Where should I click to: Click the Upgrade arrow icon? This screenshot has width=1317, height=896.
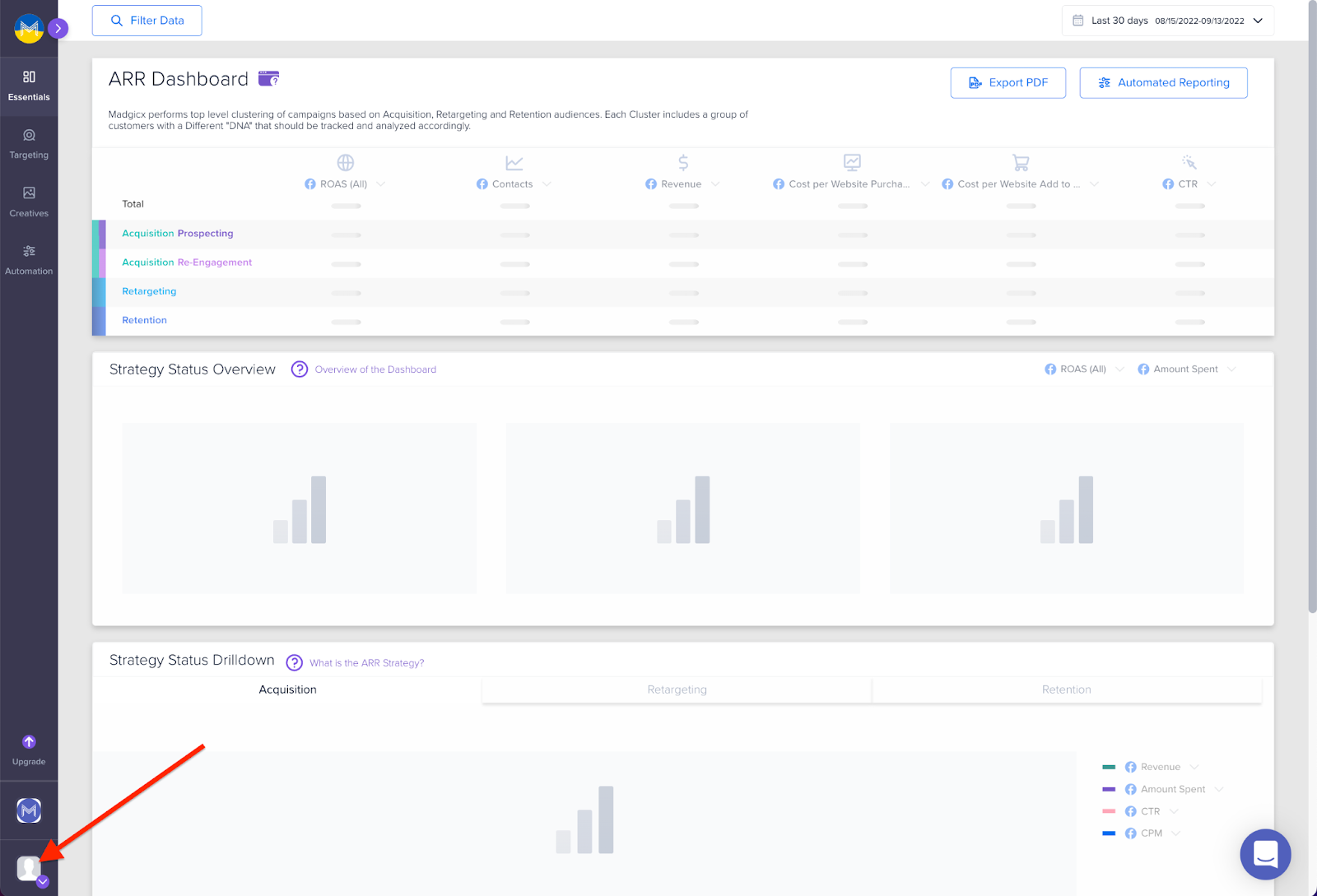(29, 740)
